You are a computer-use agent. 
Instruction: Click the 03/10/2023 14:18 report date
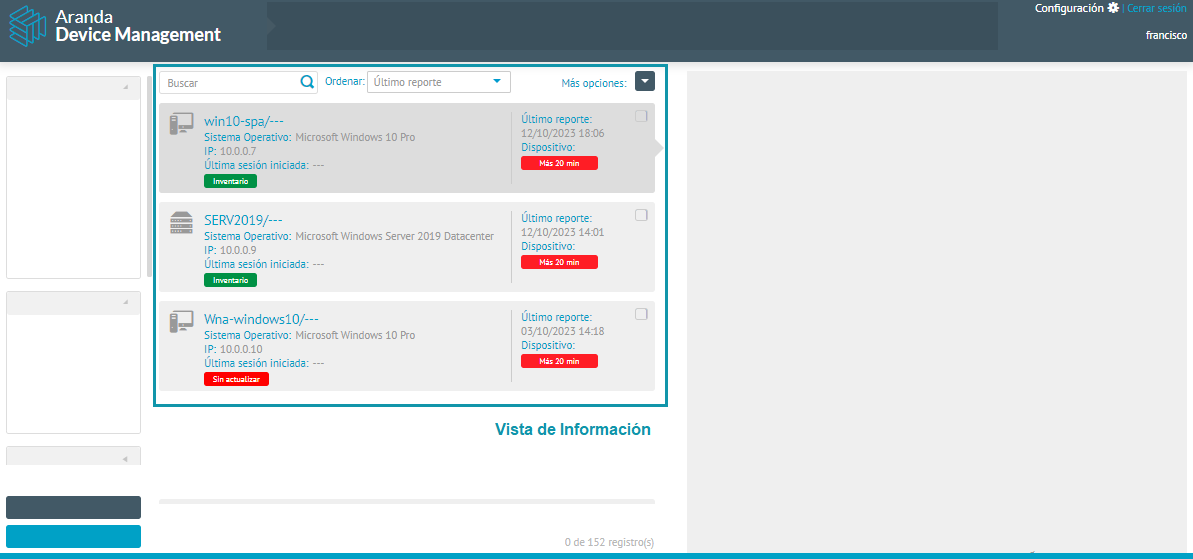point(563,331)
